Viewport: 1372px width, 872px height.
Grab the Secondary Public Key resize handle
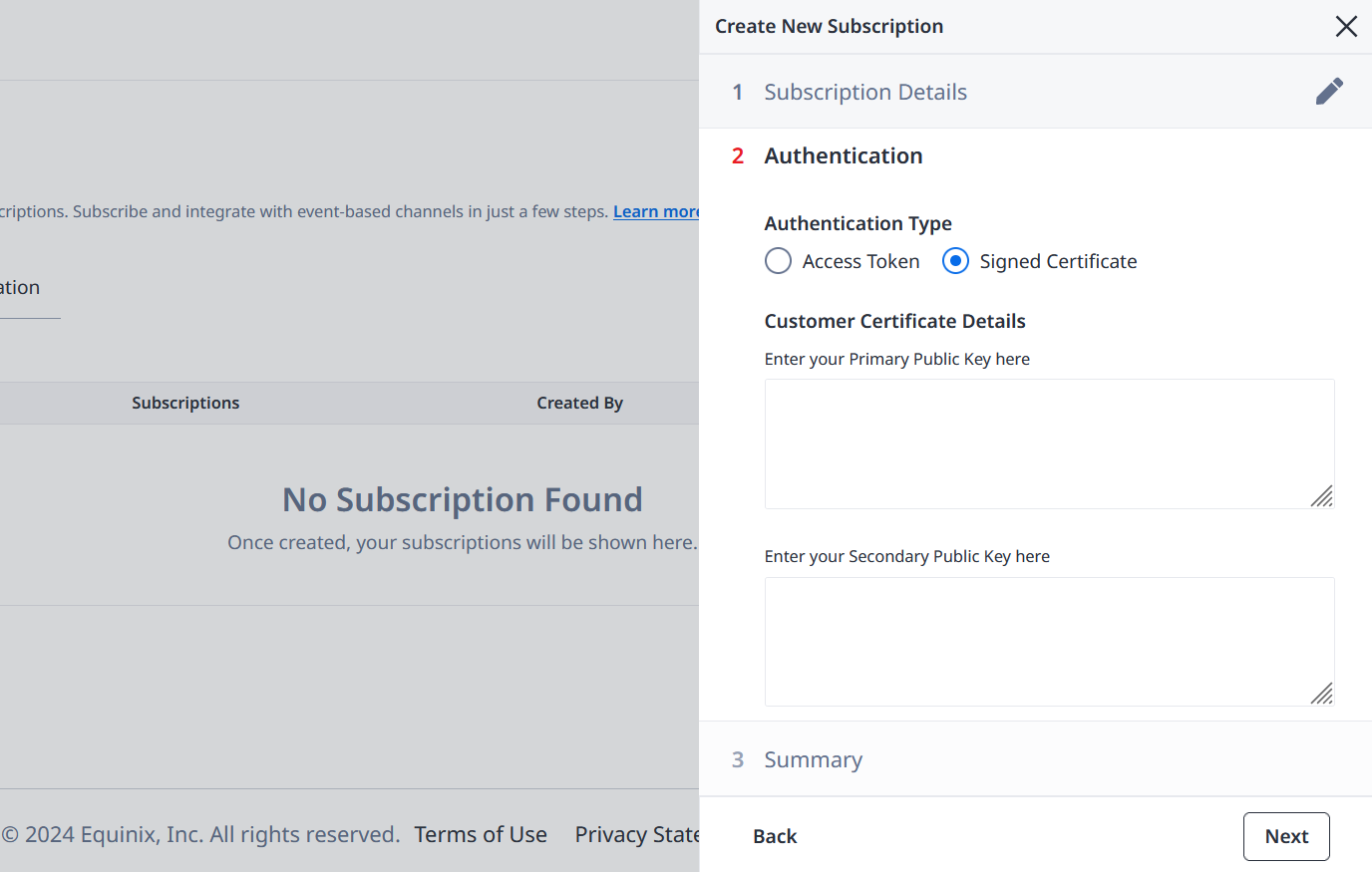click(x=1322, y=694)
